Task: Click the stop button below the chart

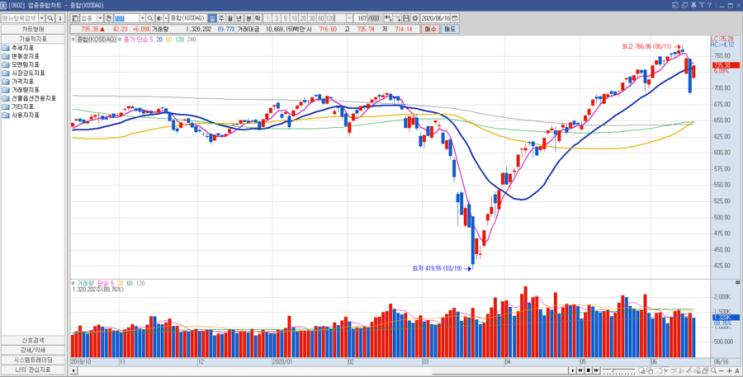Action: click(588, 370)
